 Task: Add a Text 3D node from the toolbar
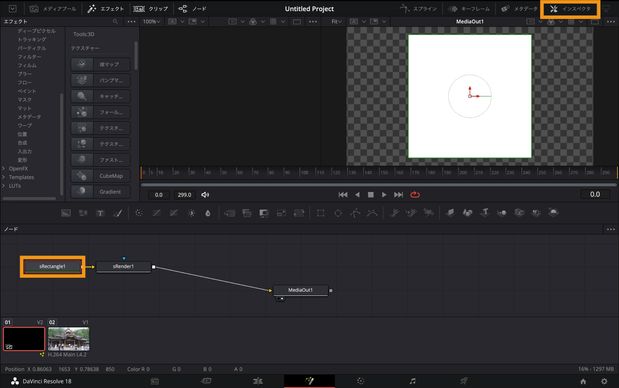point(485,213)
